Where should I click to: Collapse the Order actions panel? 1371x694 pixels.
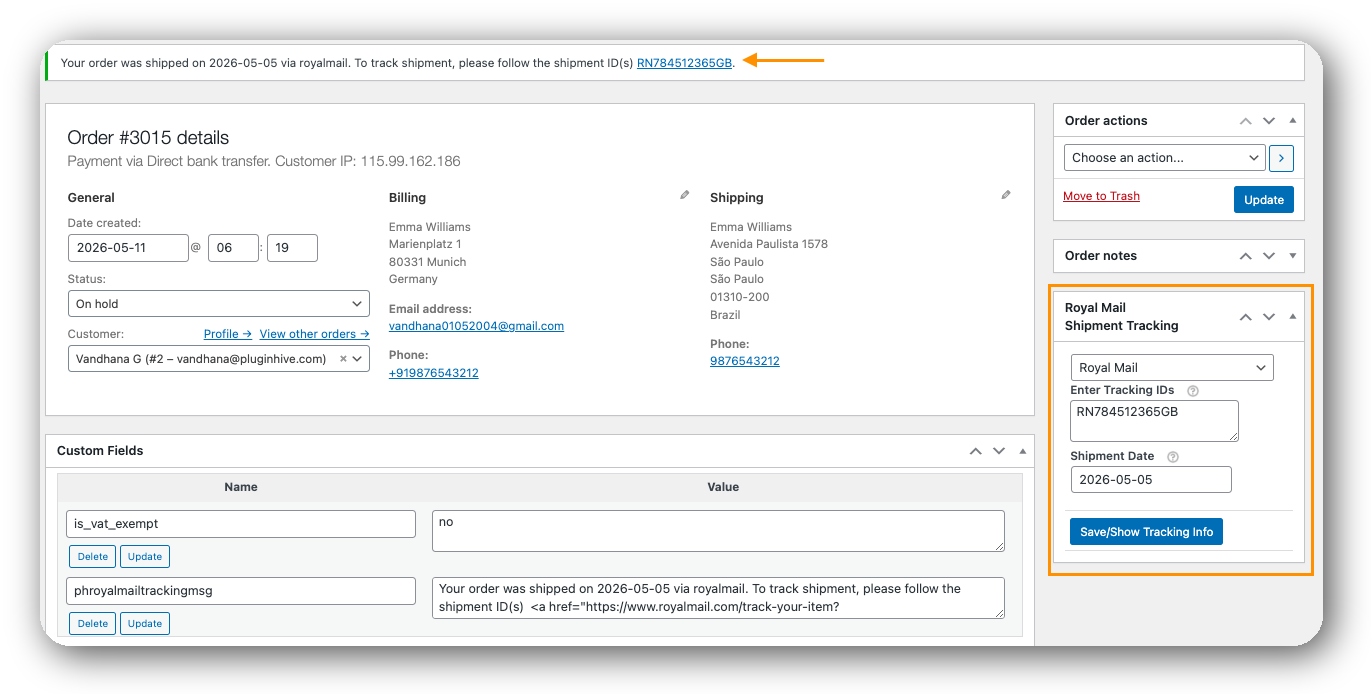pos(1293,121)
